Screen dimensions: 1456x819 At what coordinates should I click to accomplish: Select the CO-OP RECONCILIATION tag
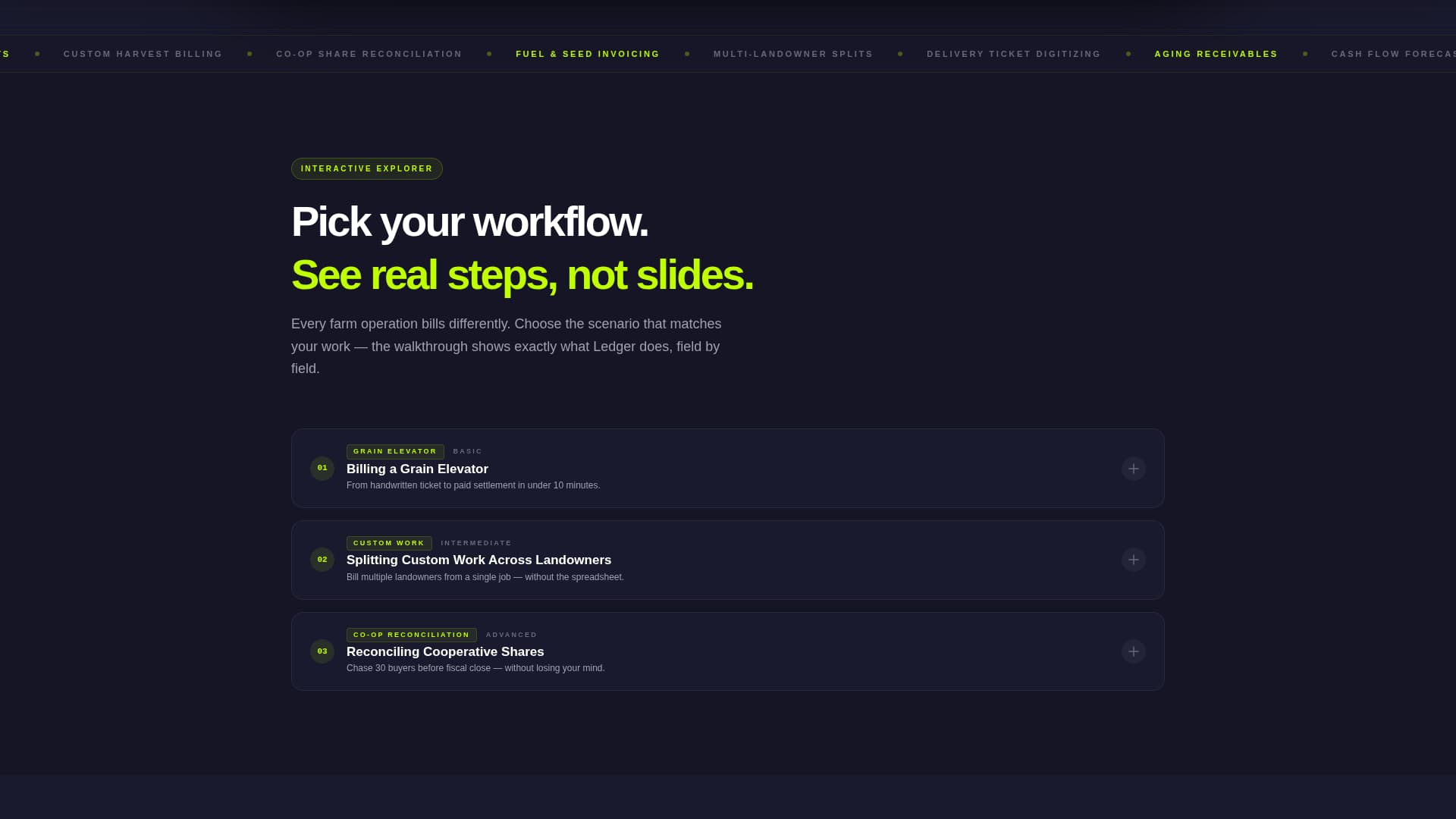412,635
